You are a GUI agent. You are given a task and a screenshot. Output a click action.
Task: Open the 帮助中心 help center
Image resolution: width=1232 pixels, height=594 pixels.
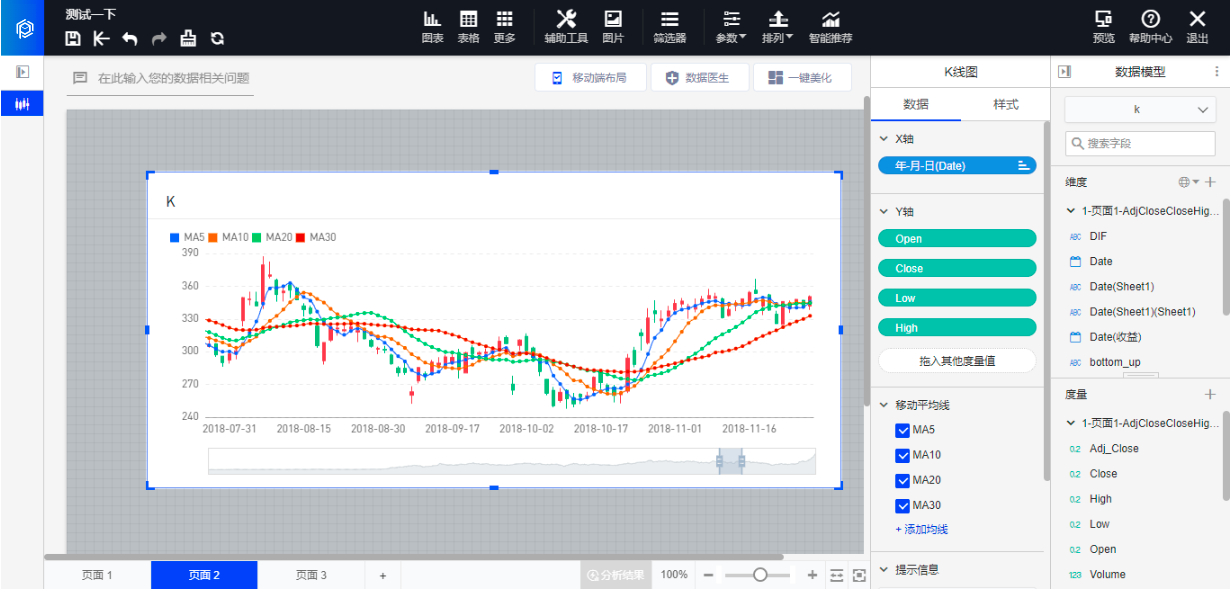pyautogui.click(x=1151, y=27)
